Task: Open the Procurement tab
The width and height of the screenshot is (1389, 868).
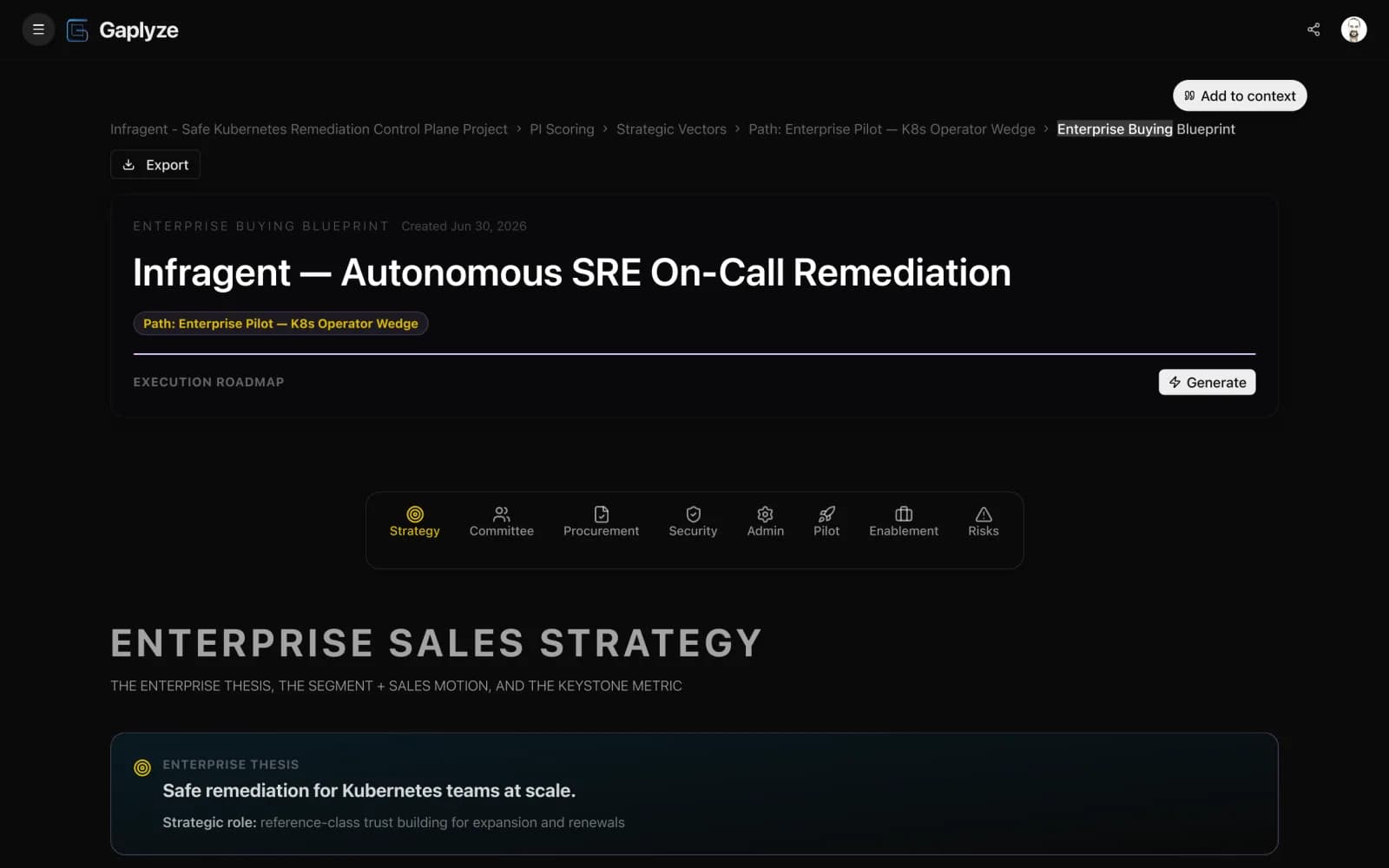Action: pyautogui.click(x=601, y=522)
